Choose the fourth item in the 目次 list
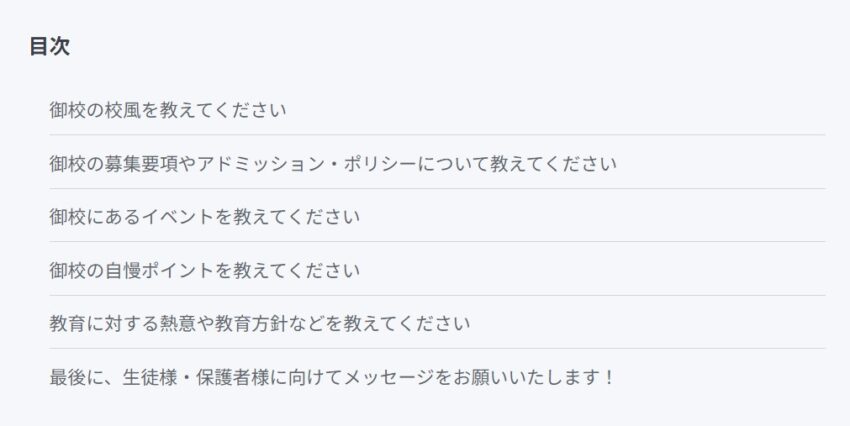 point(204,270)
